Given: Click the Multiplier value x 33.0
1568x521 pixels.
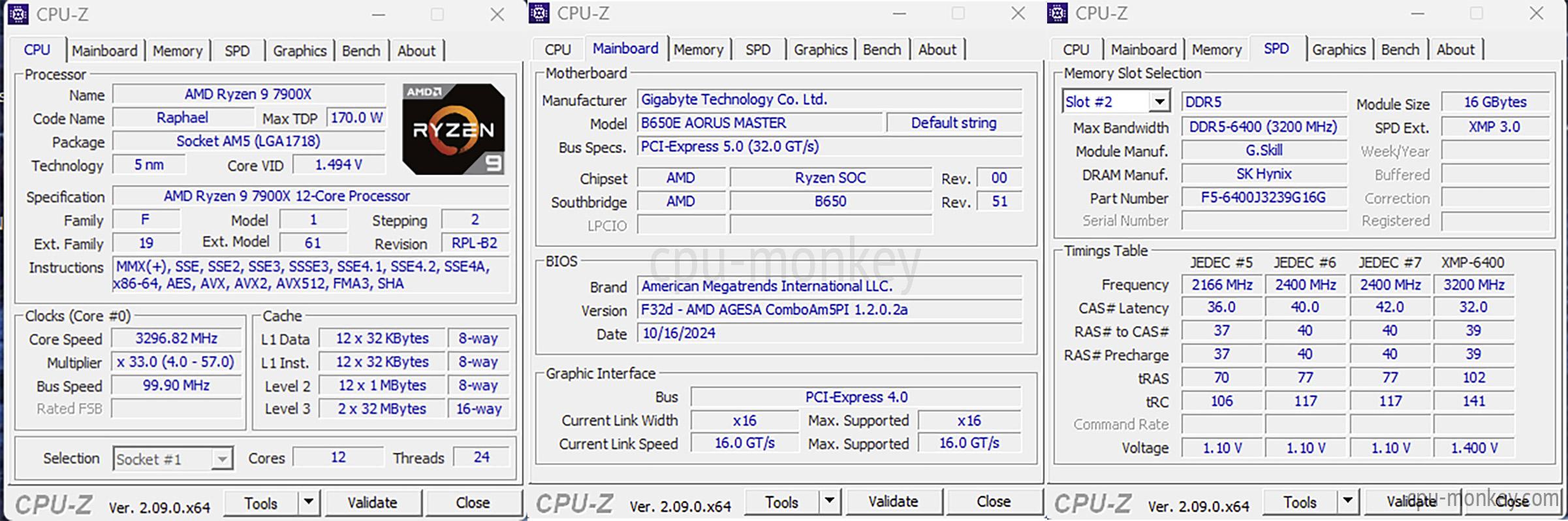Looking at the screenshot, I should click(176, 362).
